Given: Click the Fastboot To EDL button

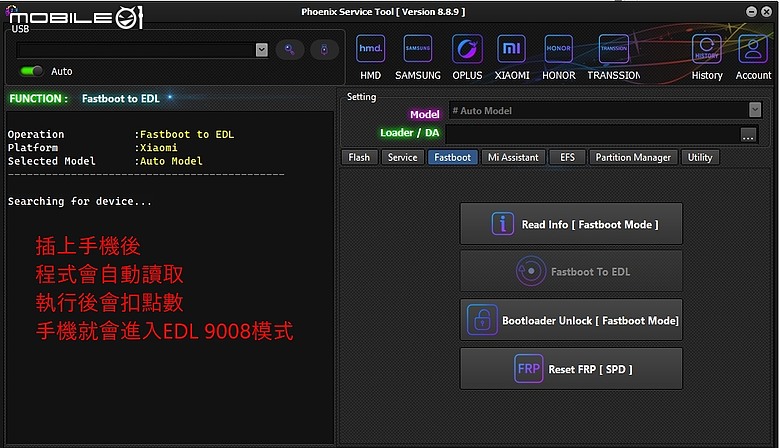Looking at the screenshot, I should coord(571,271).
